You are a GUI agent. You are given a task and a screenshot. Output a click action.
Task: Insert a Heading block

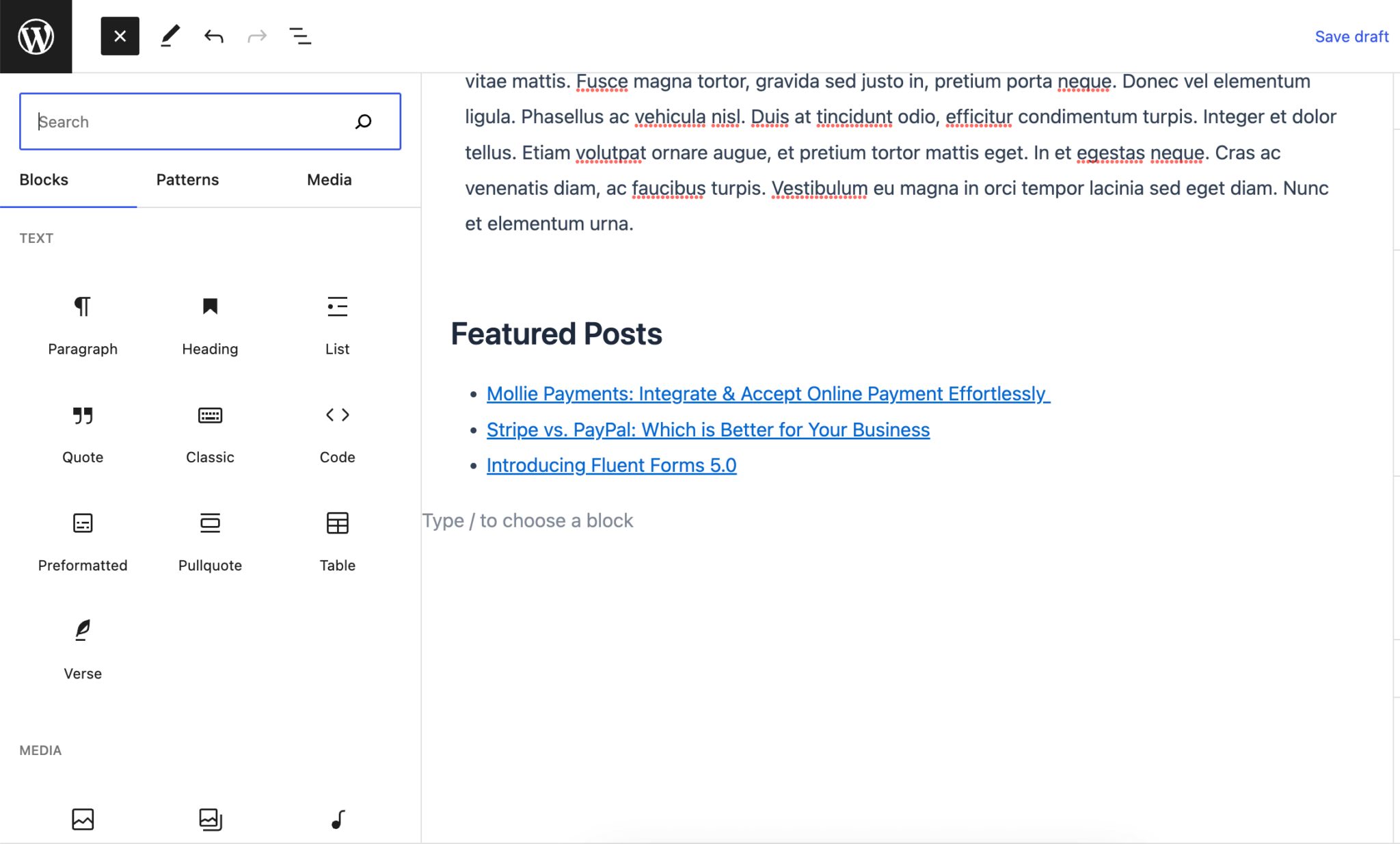click(210, 324)
